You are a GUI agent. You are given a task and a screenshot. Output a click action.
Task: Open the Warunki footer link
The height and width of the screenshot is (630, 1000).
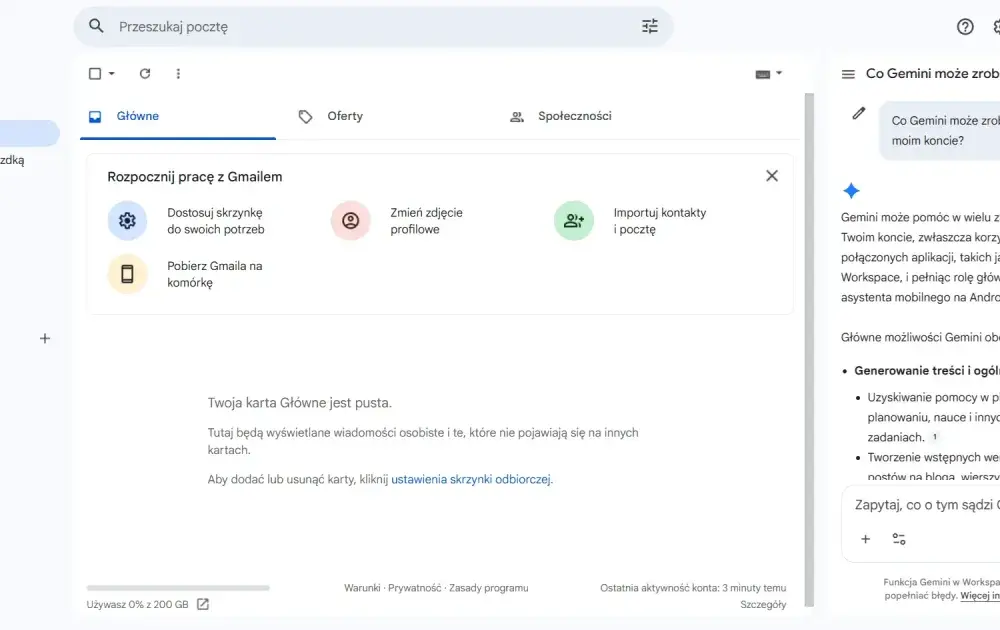tap(362, 588)
